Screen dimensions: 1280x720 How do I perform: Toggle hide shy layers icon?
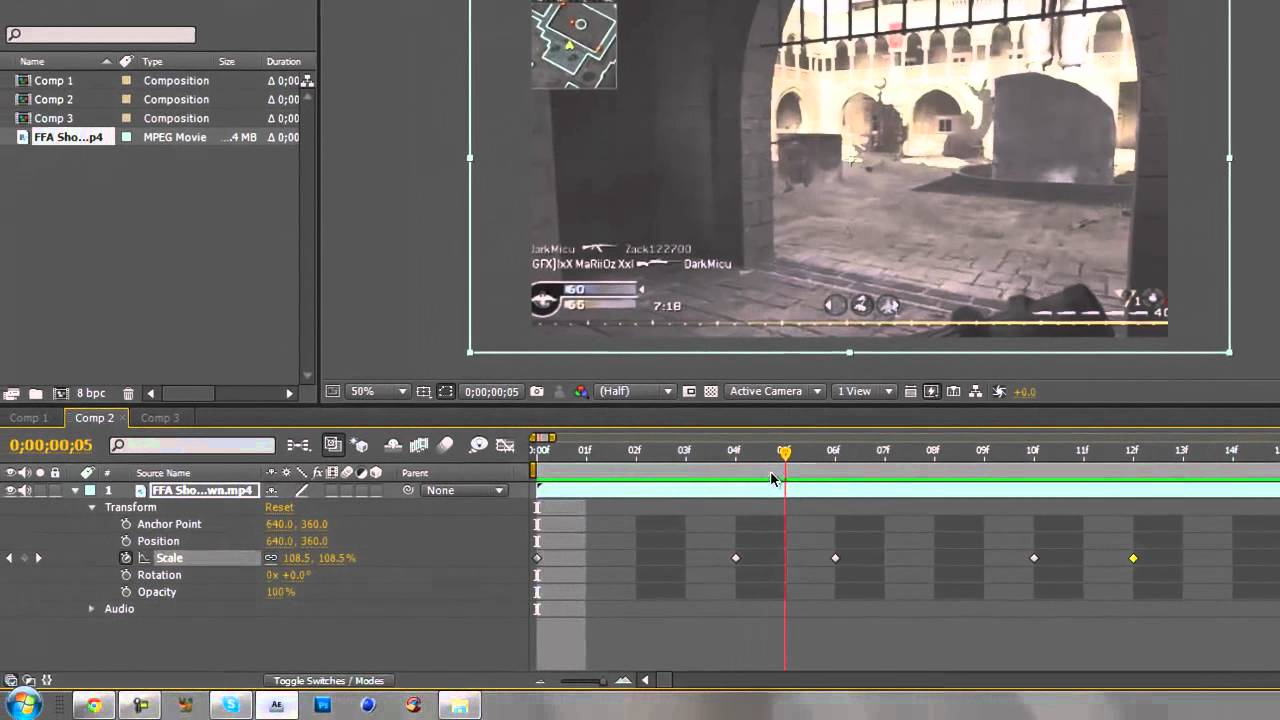point(393,445)
